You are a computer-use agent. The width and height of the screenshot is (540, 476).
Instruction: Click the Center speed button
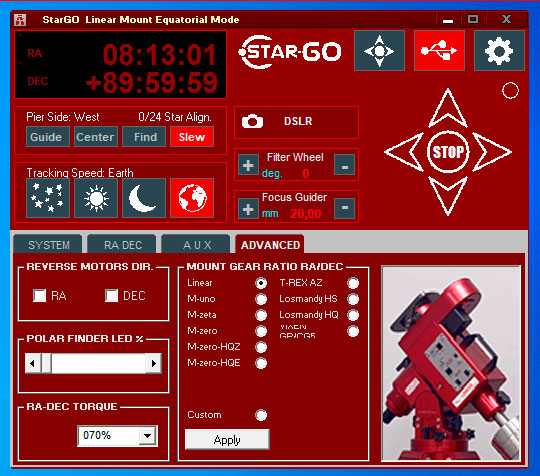(96, 137)
